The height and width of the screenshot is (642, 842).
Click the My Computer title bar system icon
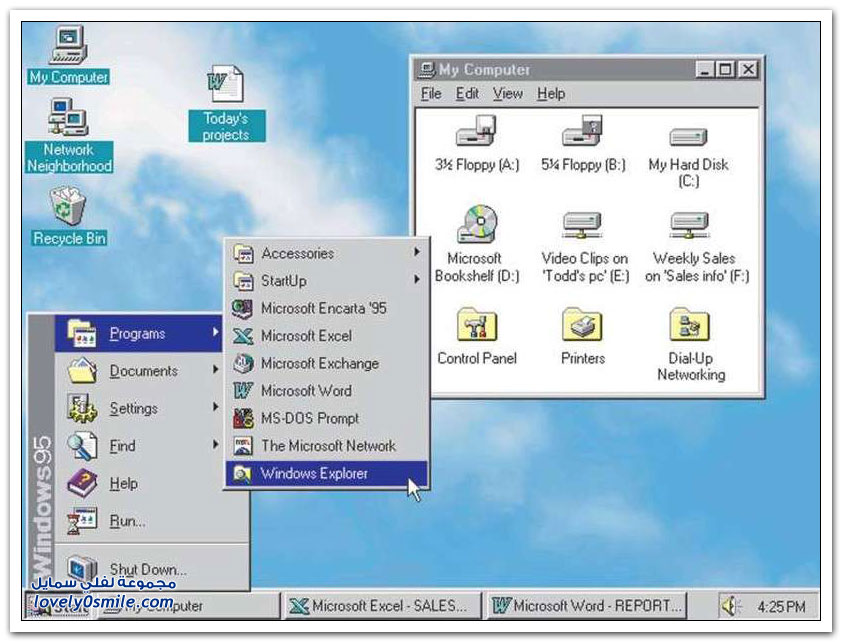(427, 70)
